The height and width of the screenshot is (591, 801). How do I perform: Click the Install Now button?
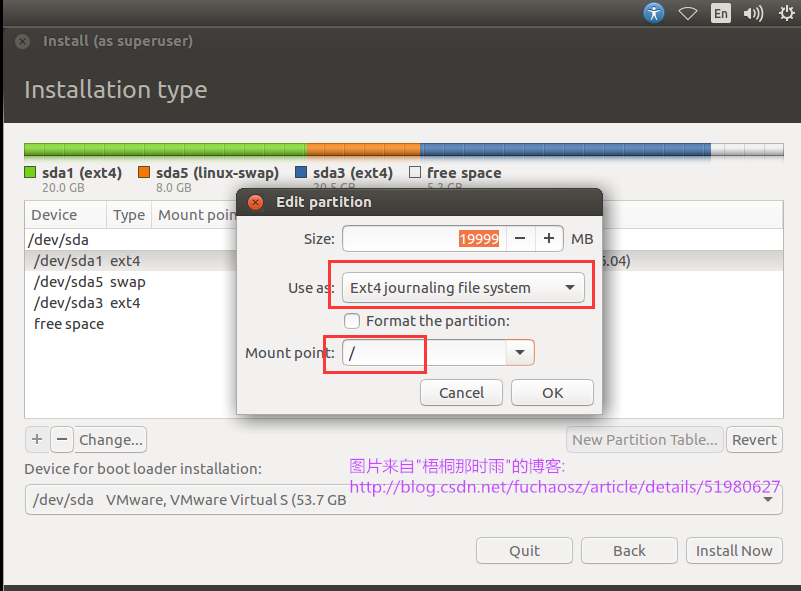pyautogui.click(x=734, y=550)
